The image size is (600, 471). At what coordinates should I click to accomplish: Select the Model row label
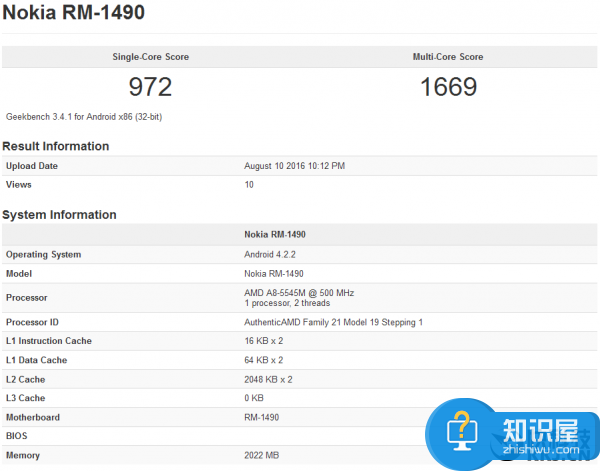[x=19, y=274]
